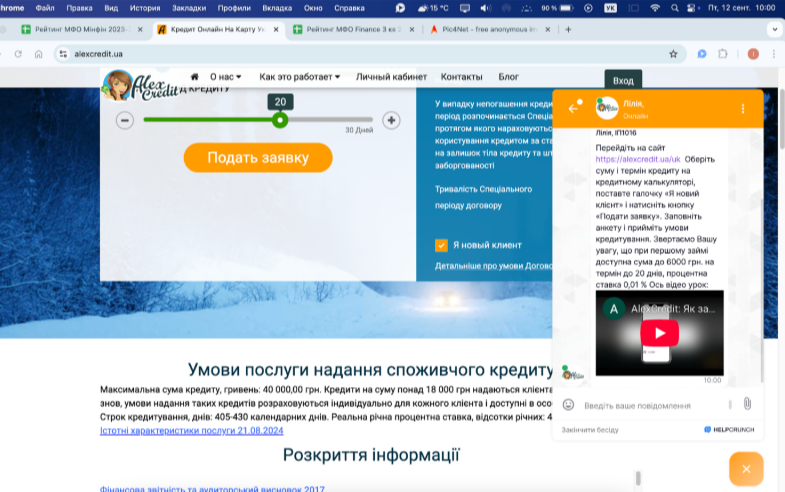The image size is (785, 492).
Task: Open Spotlight search in the menu bar
Action: [x=674, y=8]
